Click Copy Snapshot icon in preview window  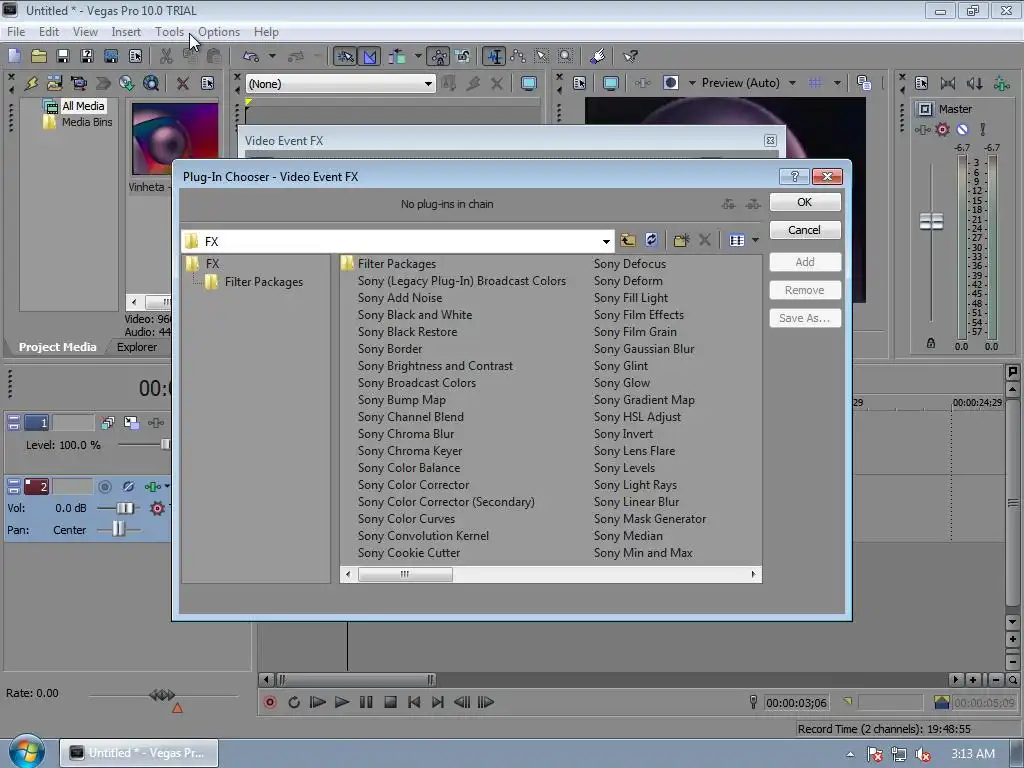[864, 83]
